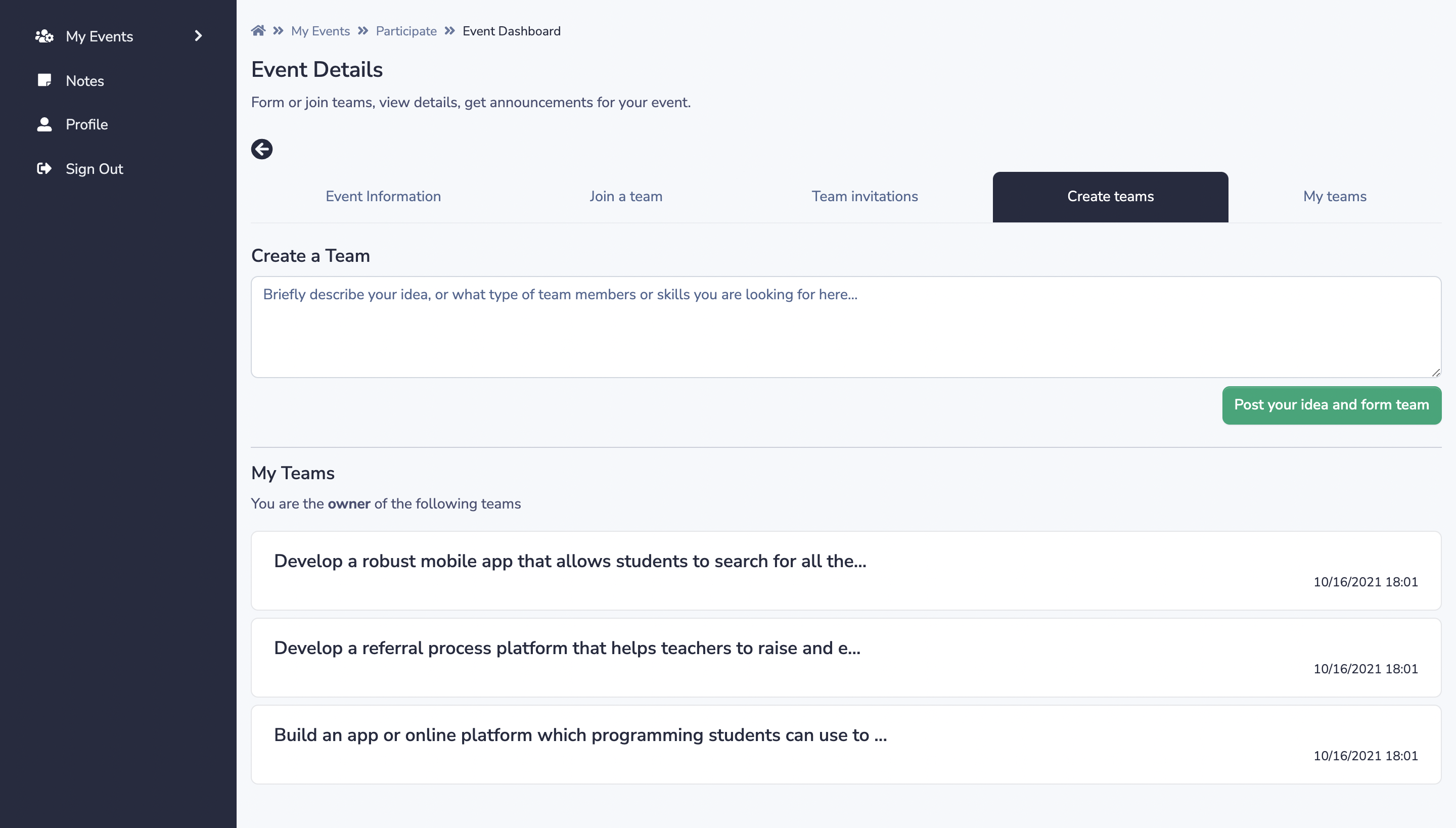Click the Notes sticky note icon
Screen dimensions: 1456x828
44,80
